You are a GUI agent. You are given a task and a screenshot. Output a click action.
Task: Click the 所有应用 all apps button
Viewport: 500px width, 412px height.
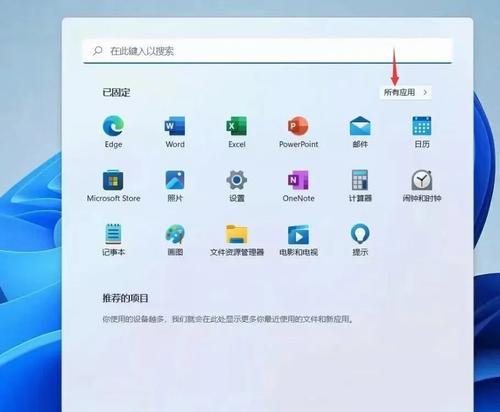coord(406,92)
